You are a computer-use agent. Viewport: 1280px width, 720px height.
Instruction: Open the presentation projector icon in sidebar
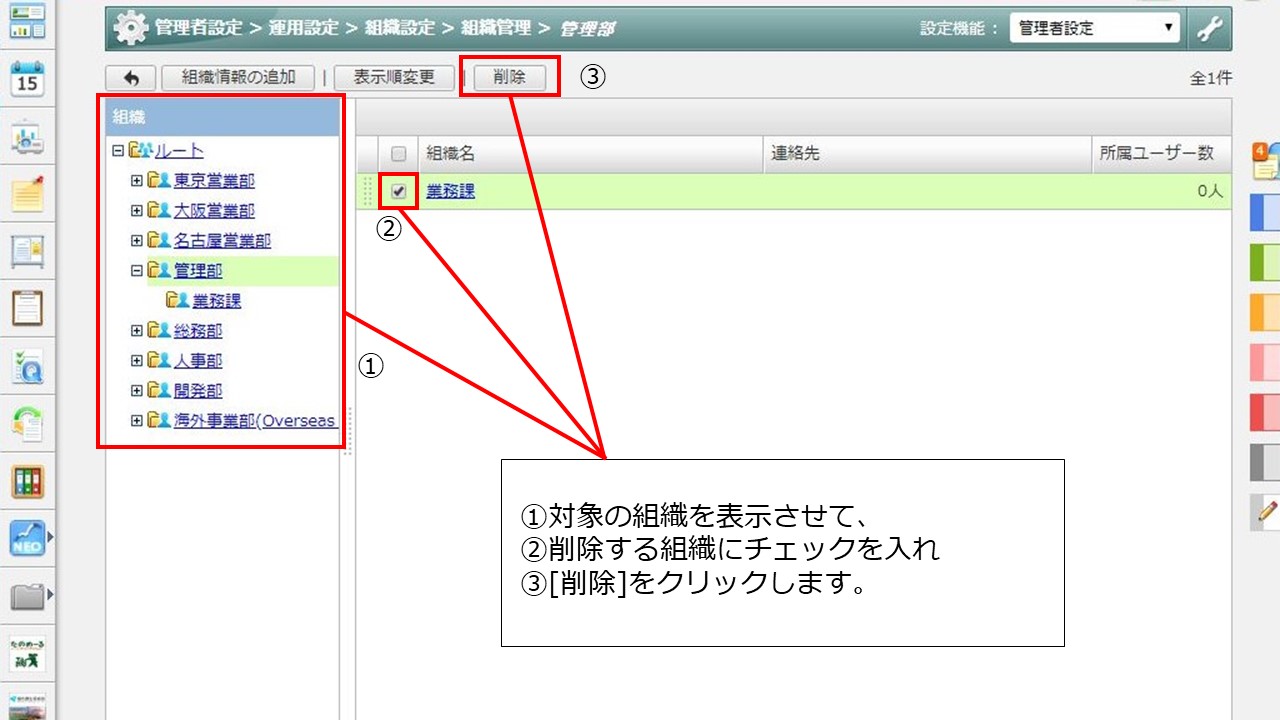click(27, 138)
